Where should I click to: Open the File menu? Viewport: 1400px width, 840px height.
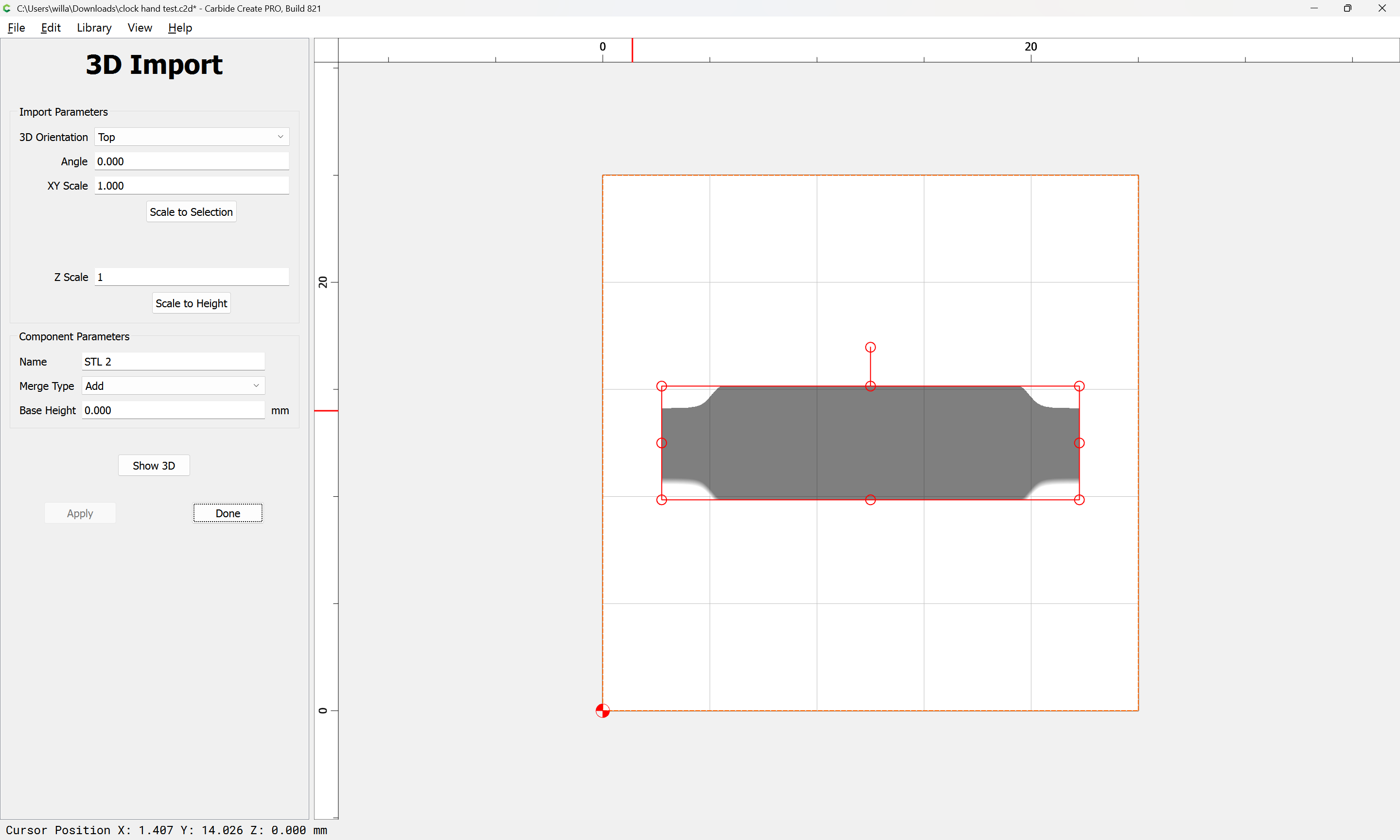pyautogui.click(x=16, y=28)
